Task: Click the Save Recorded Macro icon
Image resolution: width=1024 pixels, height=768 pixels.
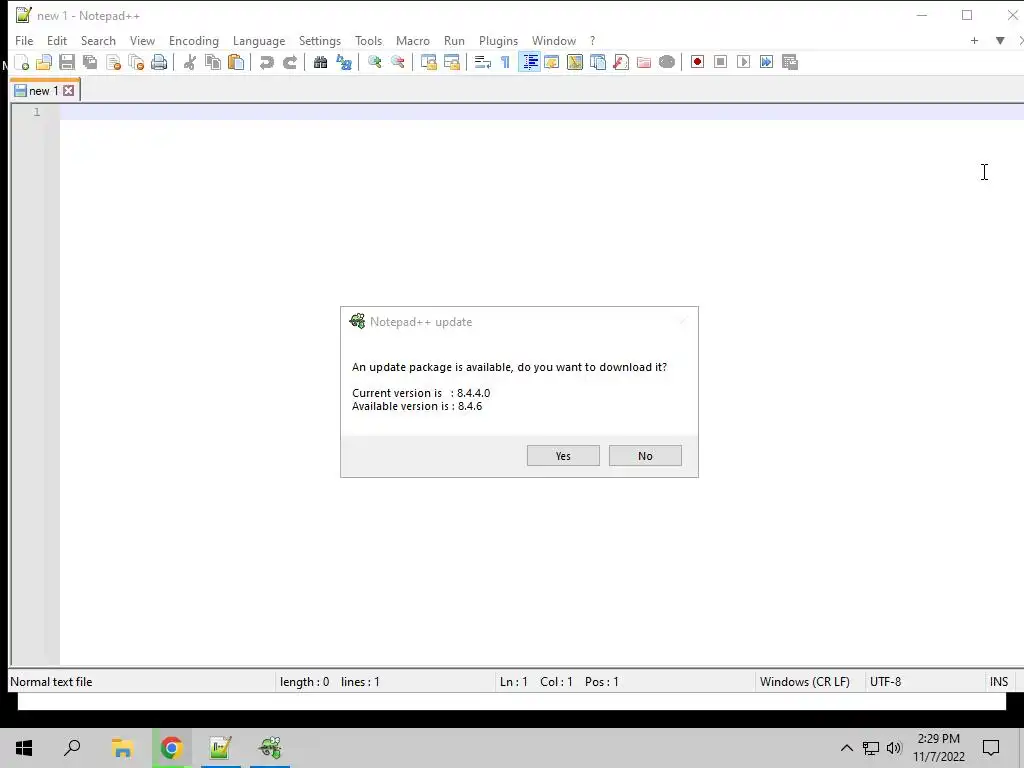Action: [790, 62]
